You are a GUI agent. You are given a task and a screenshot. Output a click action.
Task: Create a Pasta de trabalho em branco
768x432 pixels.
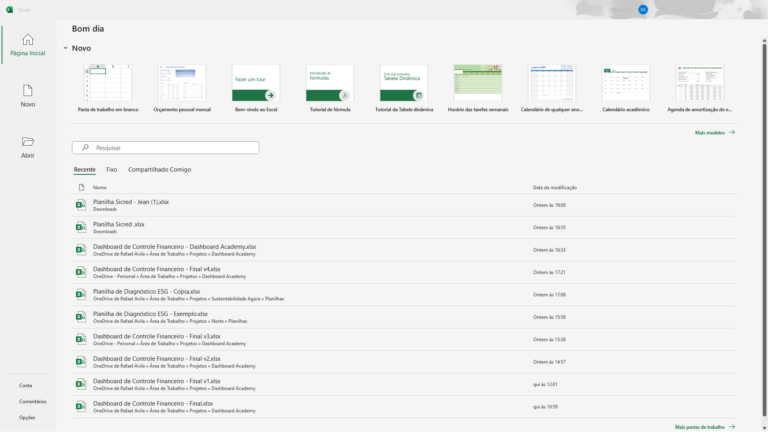108,88
